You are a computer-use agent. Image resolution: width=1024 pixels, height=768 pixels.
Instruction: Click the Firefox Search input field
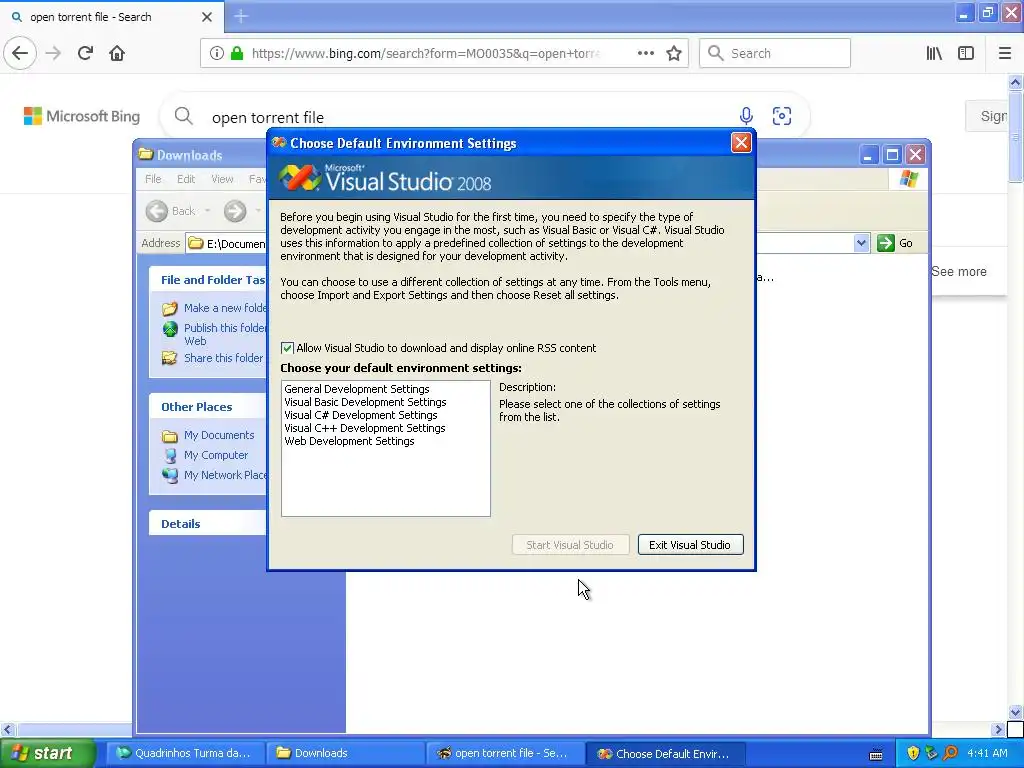pos(775,54)
